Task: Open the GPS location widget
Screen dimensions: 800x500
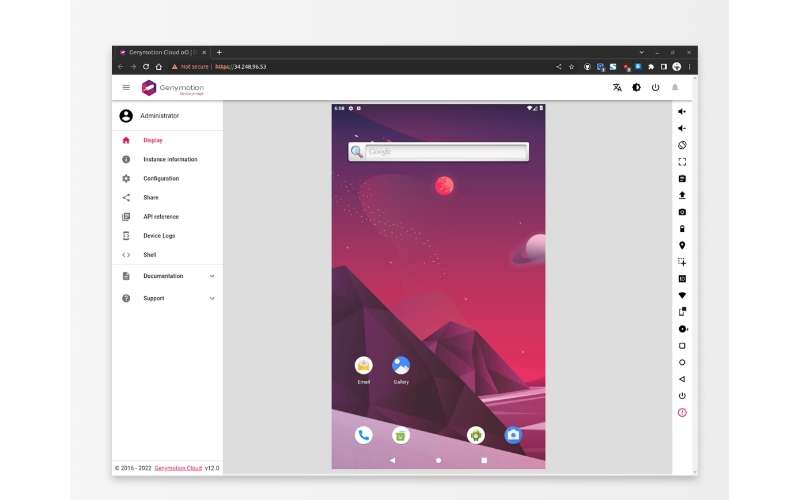Action: pyautogui.click(x=682, y=245)
